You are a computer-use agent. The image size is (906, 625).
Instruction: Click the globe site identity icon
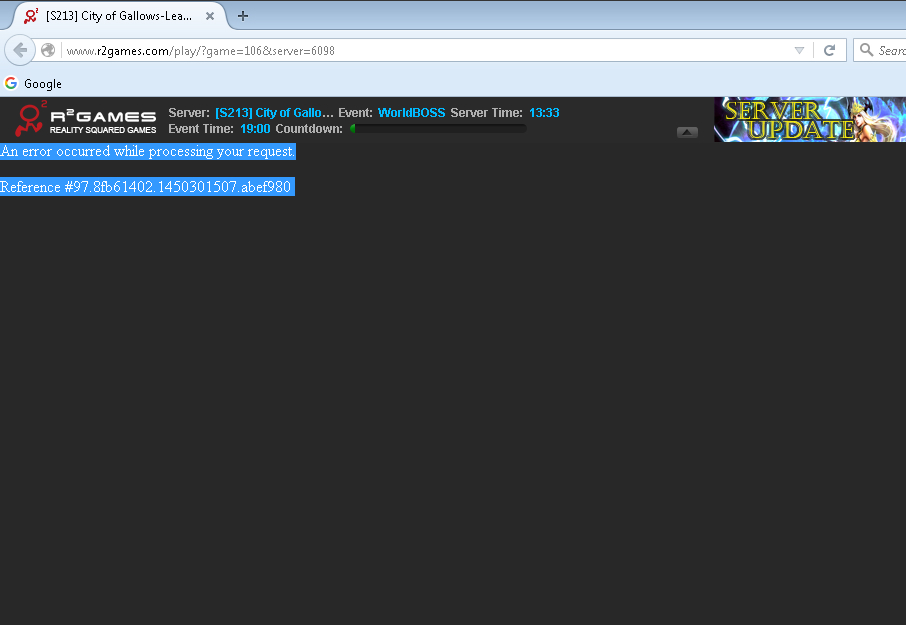[48, 50]
